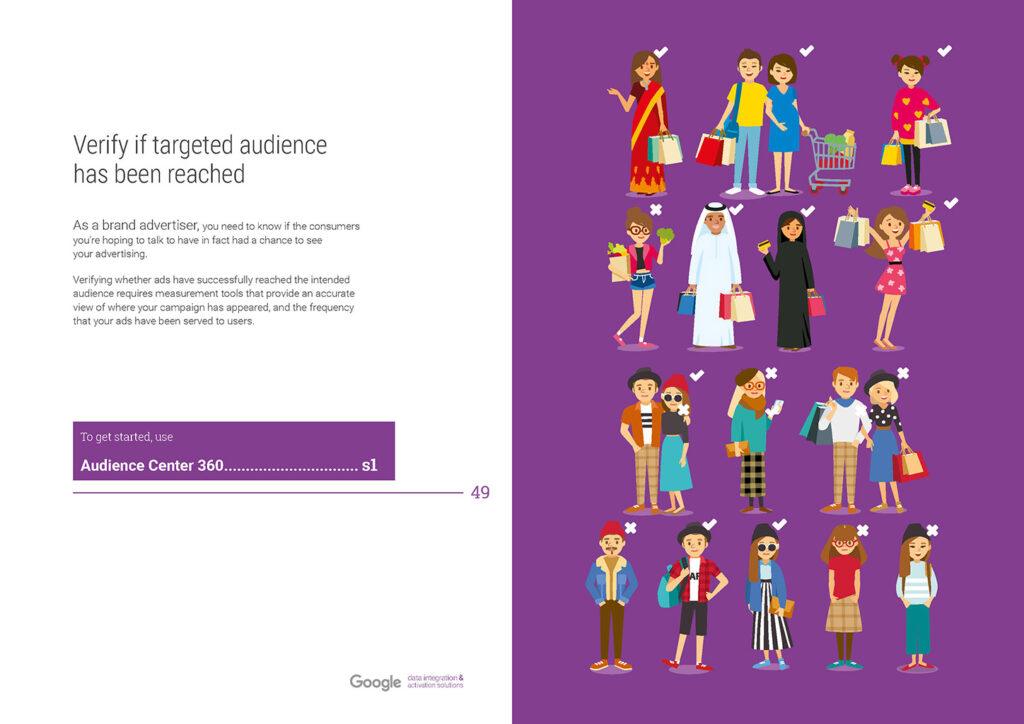Click the 'Verify if targeted audience' heading
This screenshot has height=724, width=1024.
[x=200, y=159]
